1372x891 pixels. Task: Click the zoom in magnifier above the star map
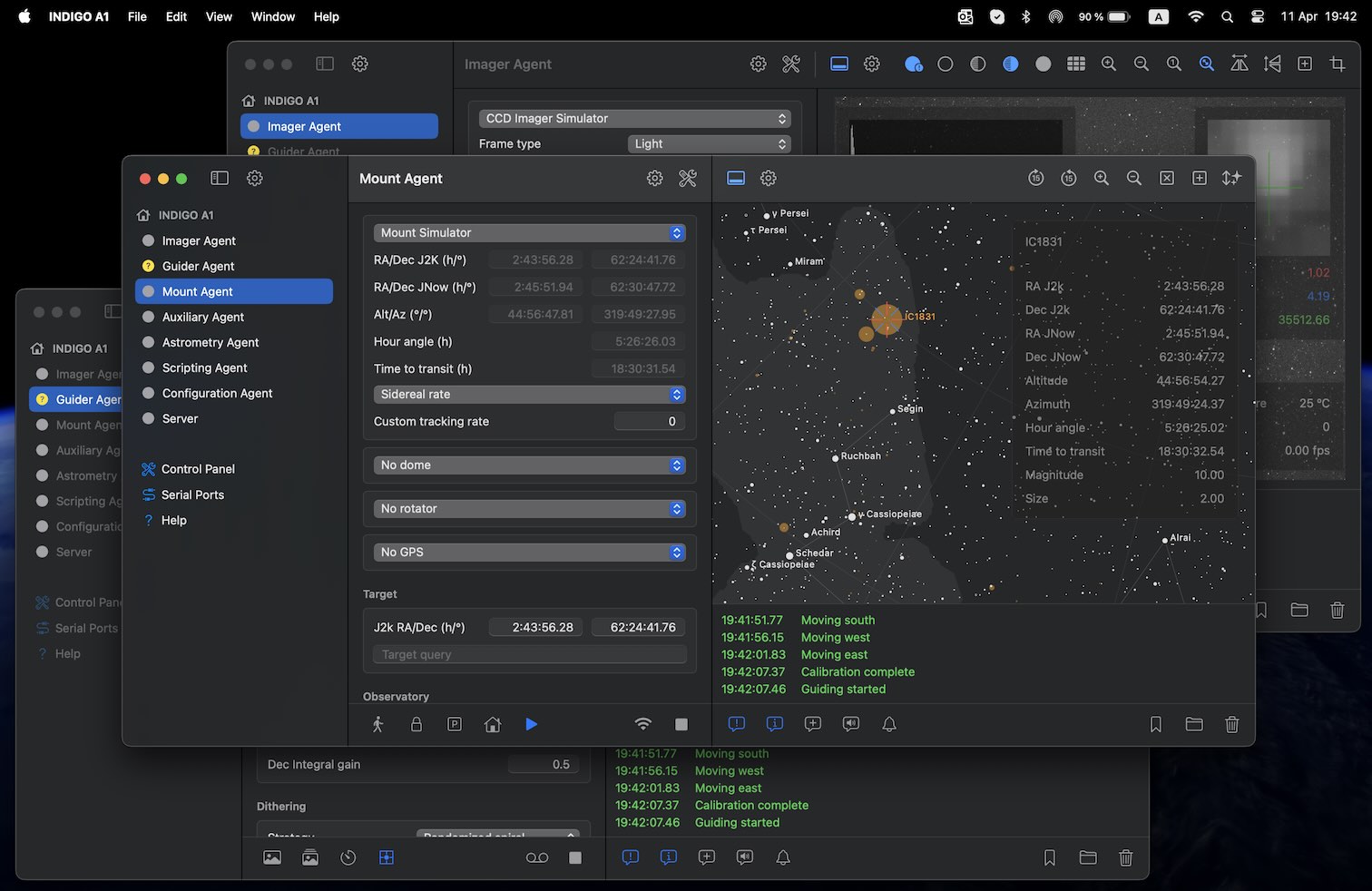coord(1102,179)
